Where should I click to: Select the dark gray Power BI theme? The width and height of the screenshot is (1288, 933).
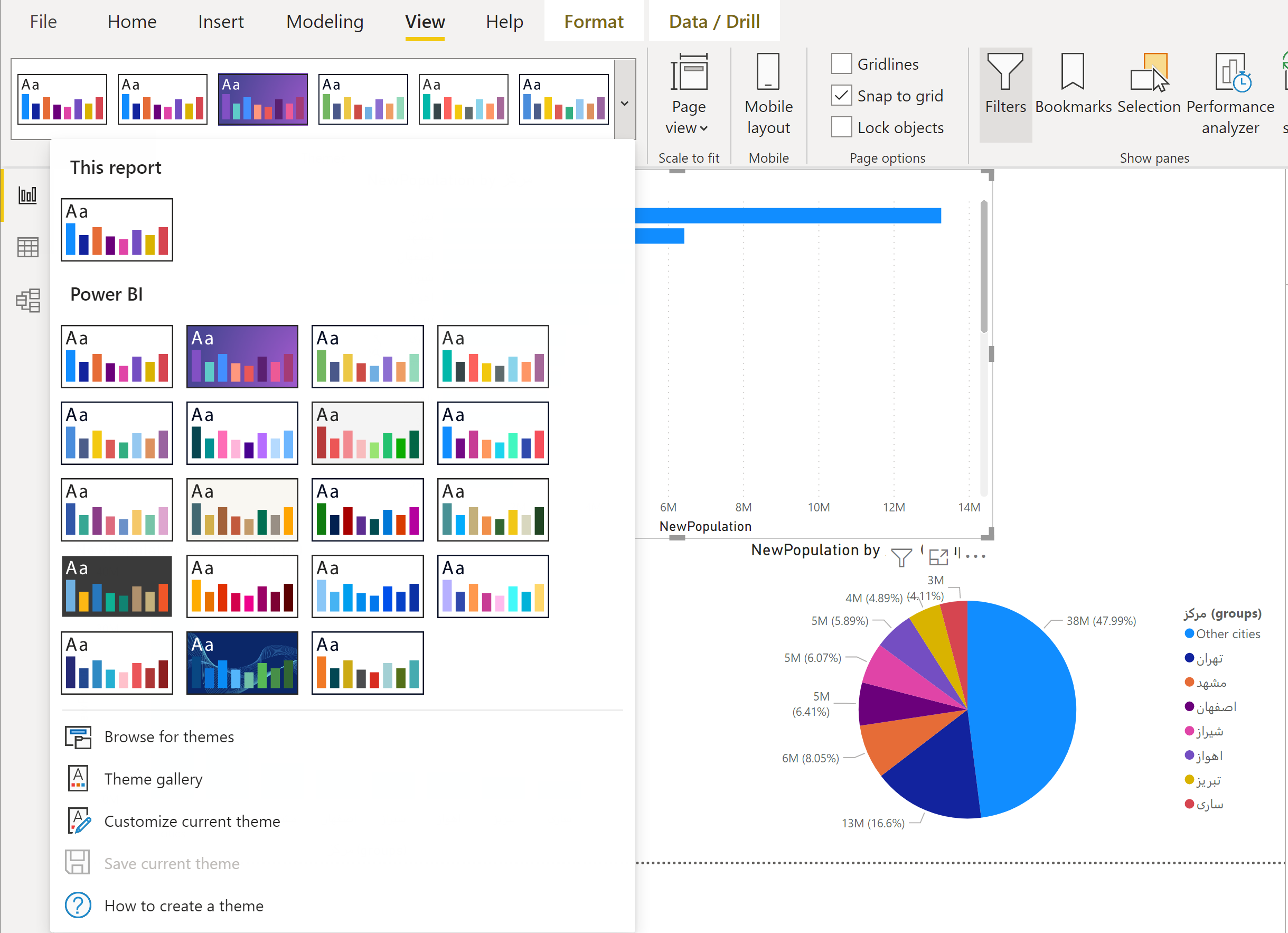pos(117,586)
